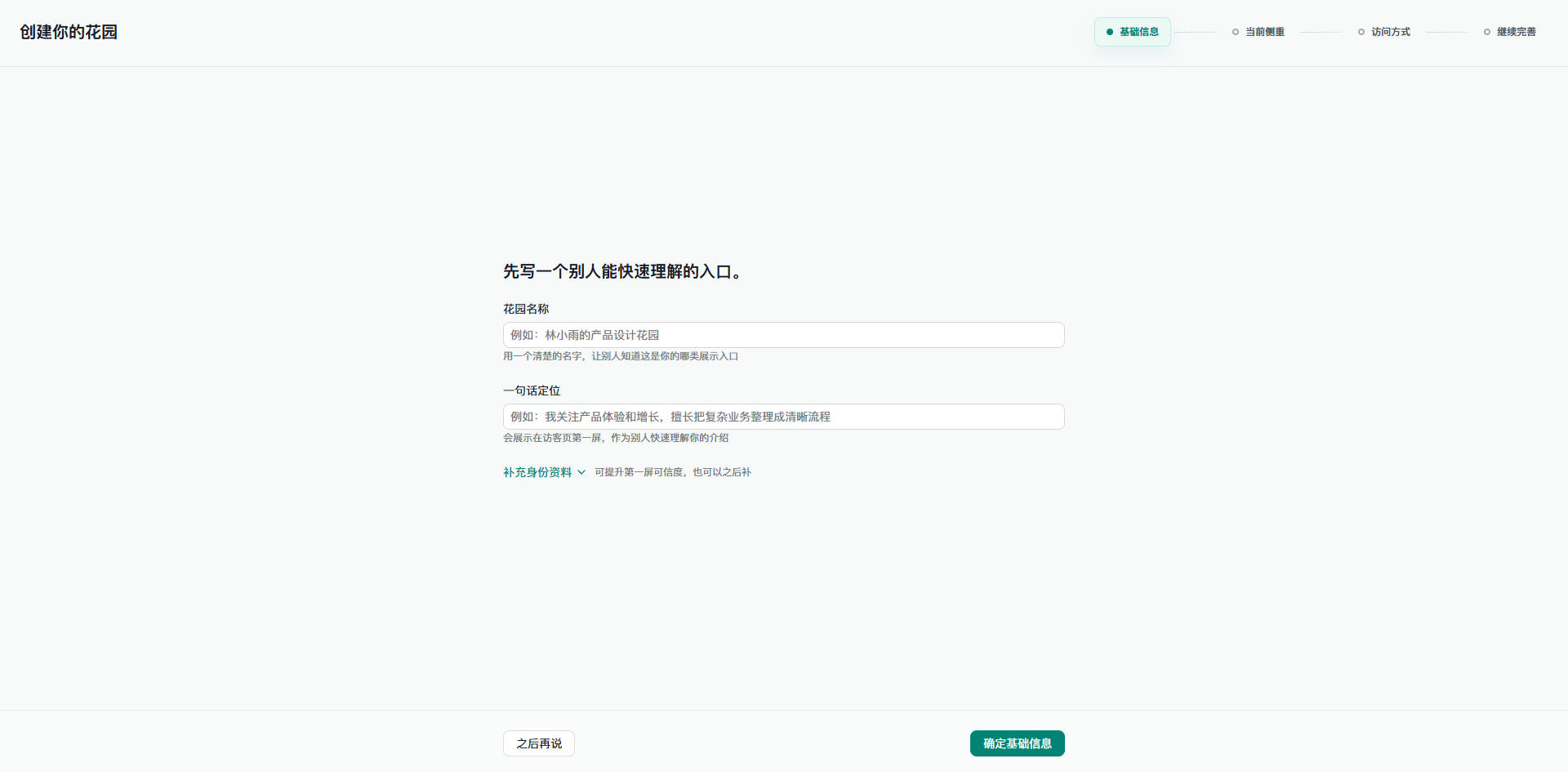Click the 创建你的花园 page title
This screenshot has height=772, width=1568.
click(x=69, y=32)
